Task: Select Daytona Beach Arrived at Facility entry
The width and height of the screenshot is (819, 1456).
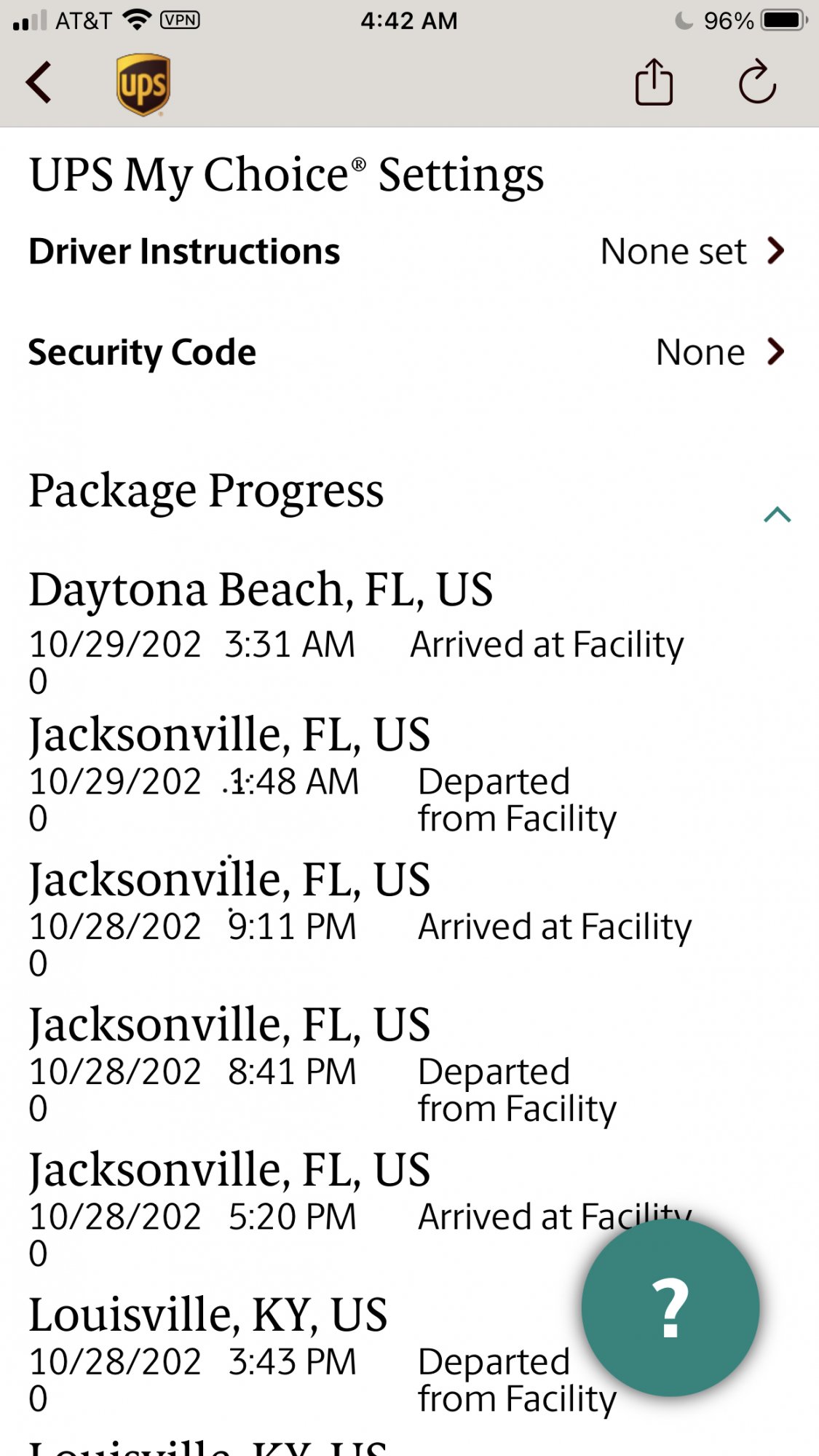Action: click(x=546, y=645)
